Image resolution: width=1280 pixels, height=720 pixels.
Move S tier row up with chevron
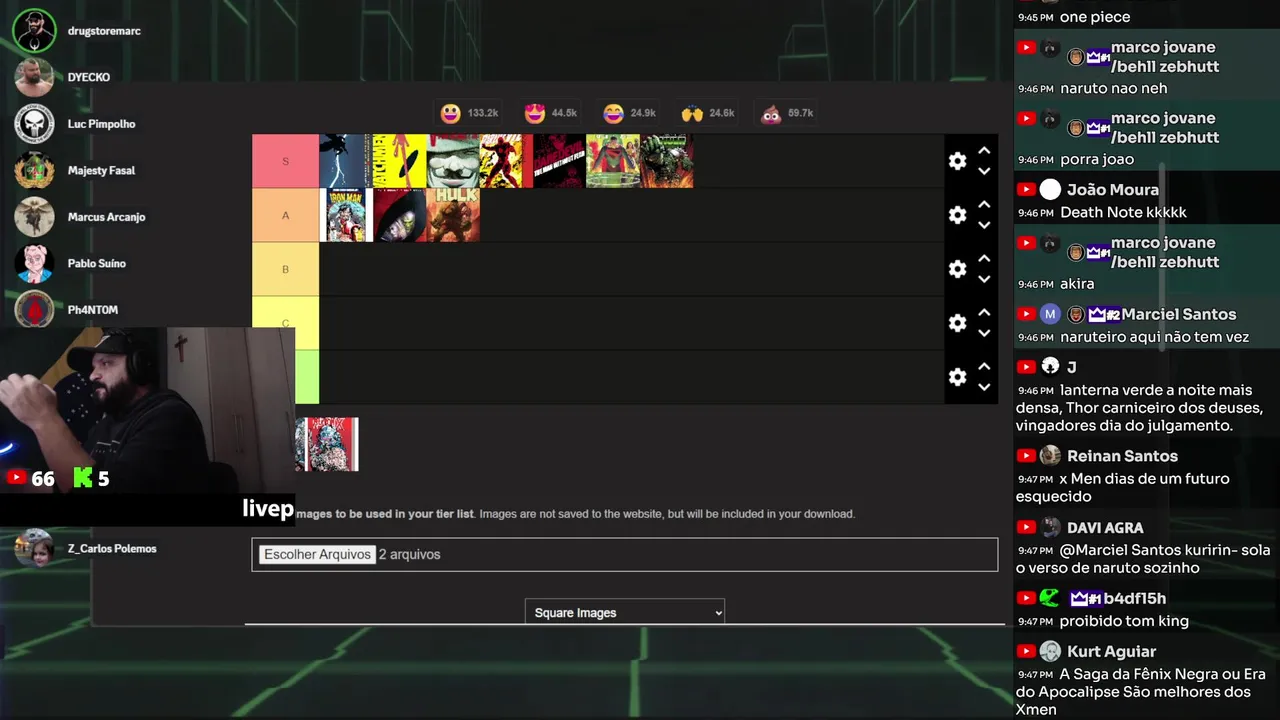984,150
